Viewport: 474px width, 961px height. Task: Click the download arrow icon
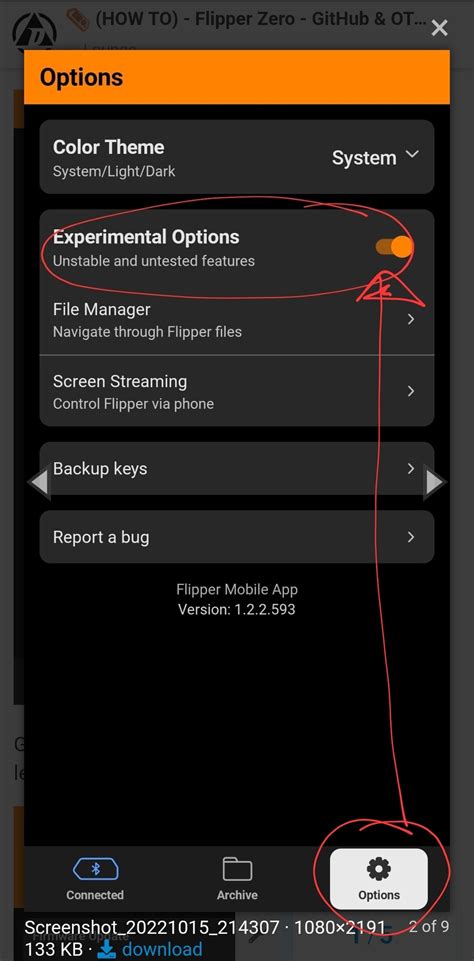pyautogui.click(x=107, y=949)
